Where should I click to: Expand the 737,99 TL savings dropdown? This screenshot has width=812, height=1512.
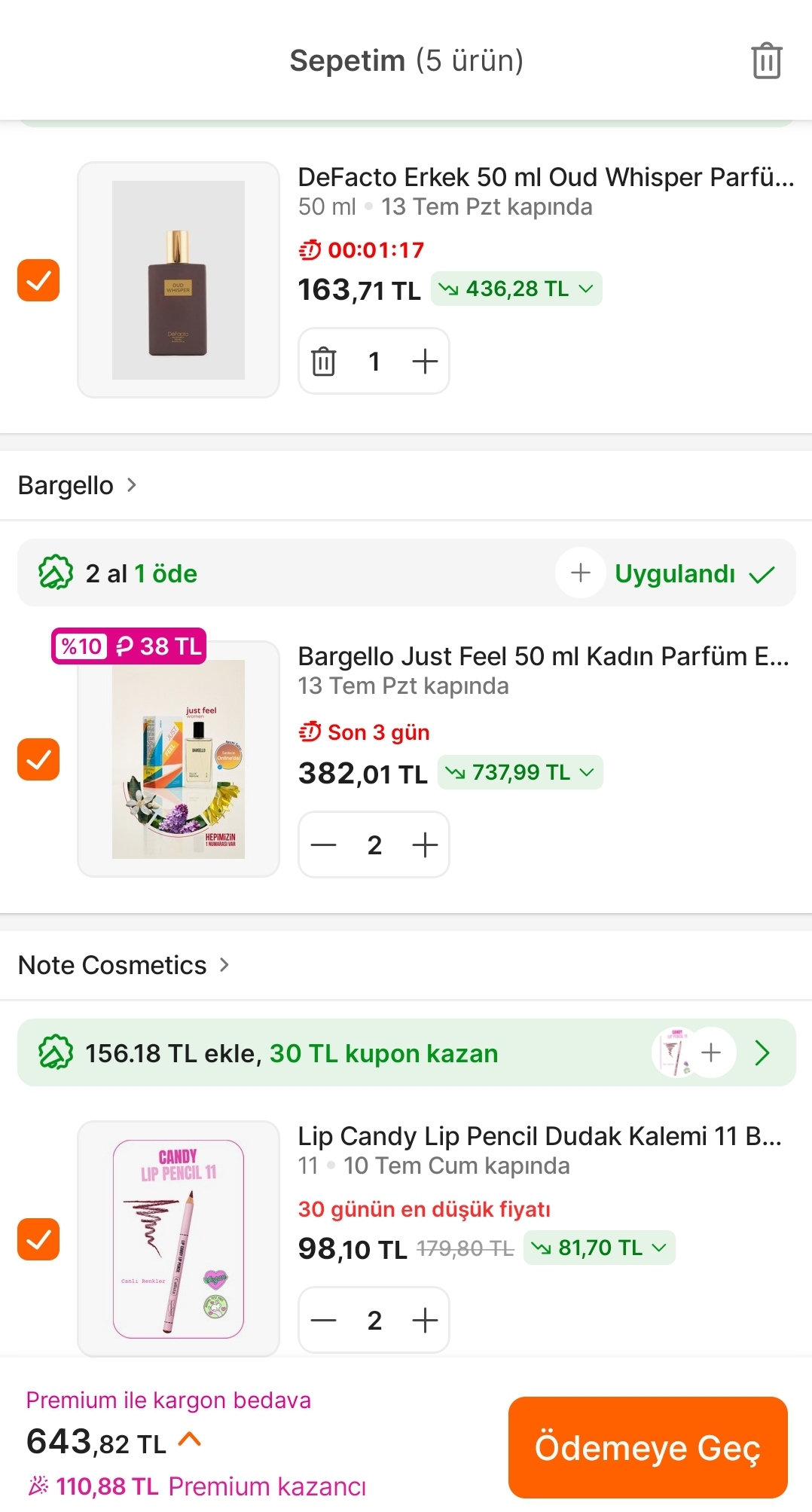pos(520,772)
